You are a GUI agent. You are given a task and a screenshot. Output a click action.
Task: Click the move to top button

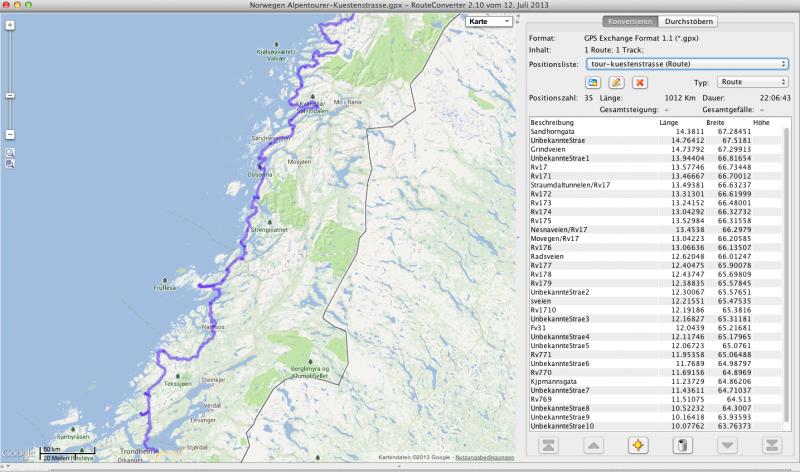point(548,445)
